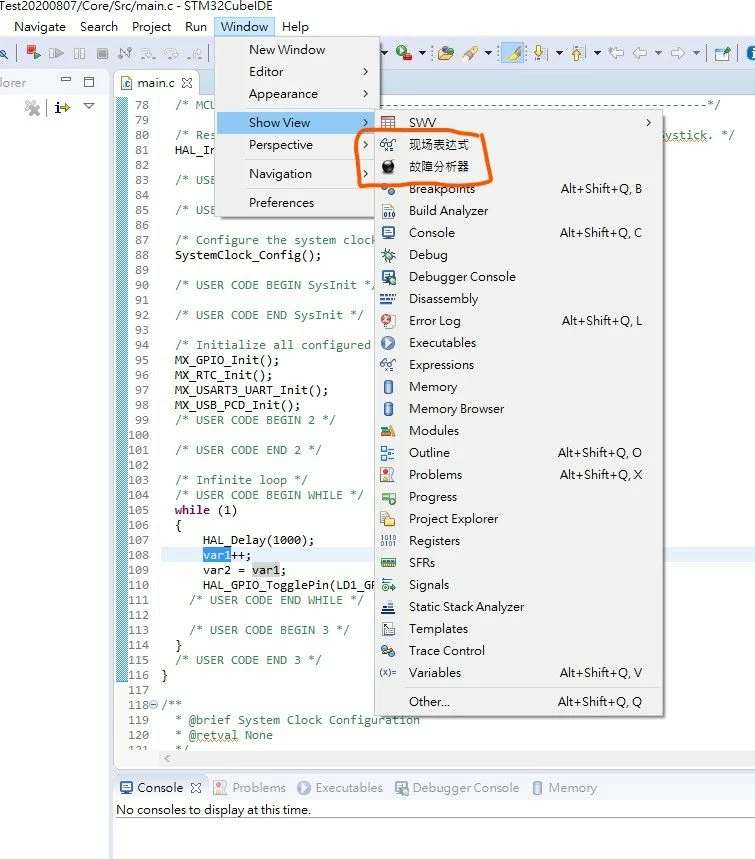755x859 pixels.
Task: Open the 现场表达式 view
Action: point(518,145)
